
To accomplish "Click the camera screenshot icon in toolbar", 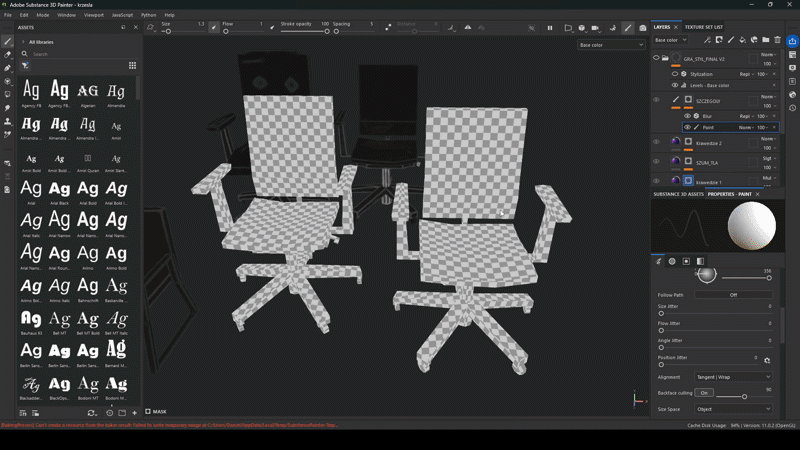I will [643, 28].
